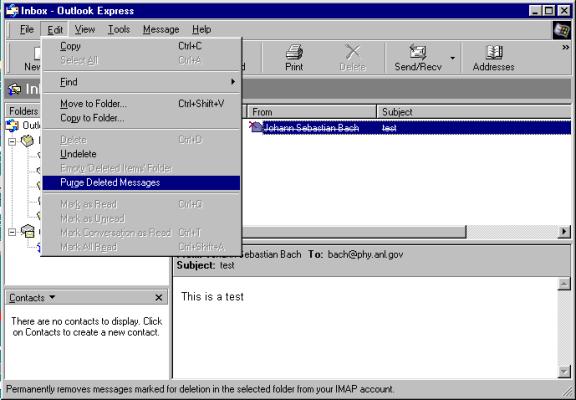Open the Message menu
576x400 pixels.
[161, 29]
